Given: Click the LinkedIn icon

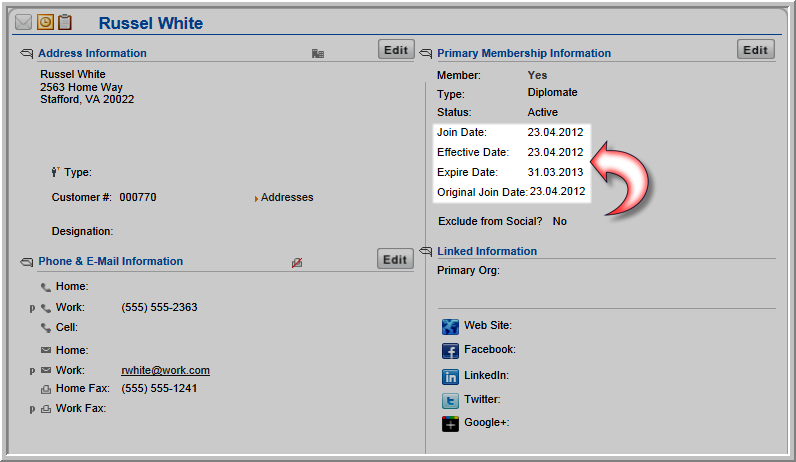Looking at the screenshot, I should coord(450,377).
